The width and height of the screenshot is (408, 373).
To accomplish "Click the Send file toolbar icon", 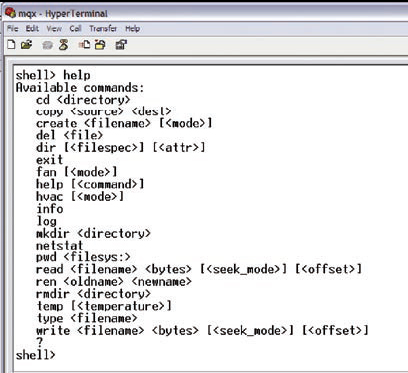I will [x=84, y=45].
